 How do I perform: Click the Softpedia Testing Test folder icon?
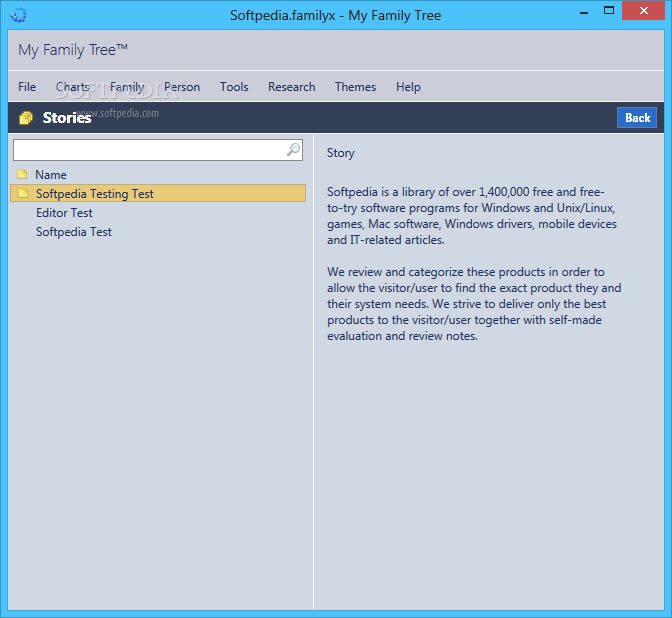coord(23,193)
